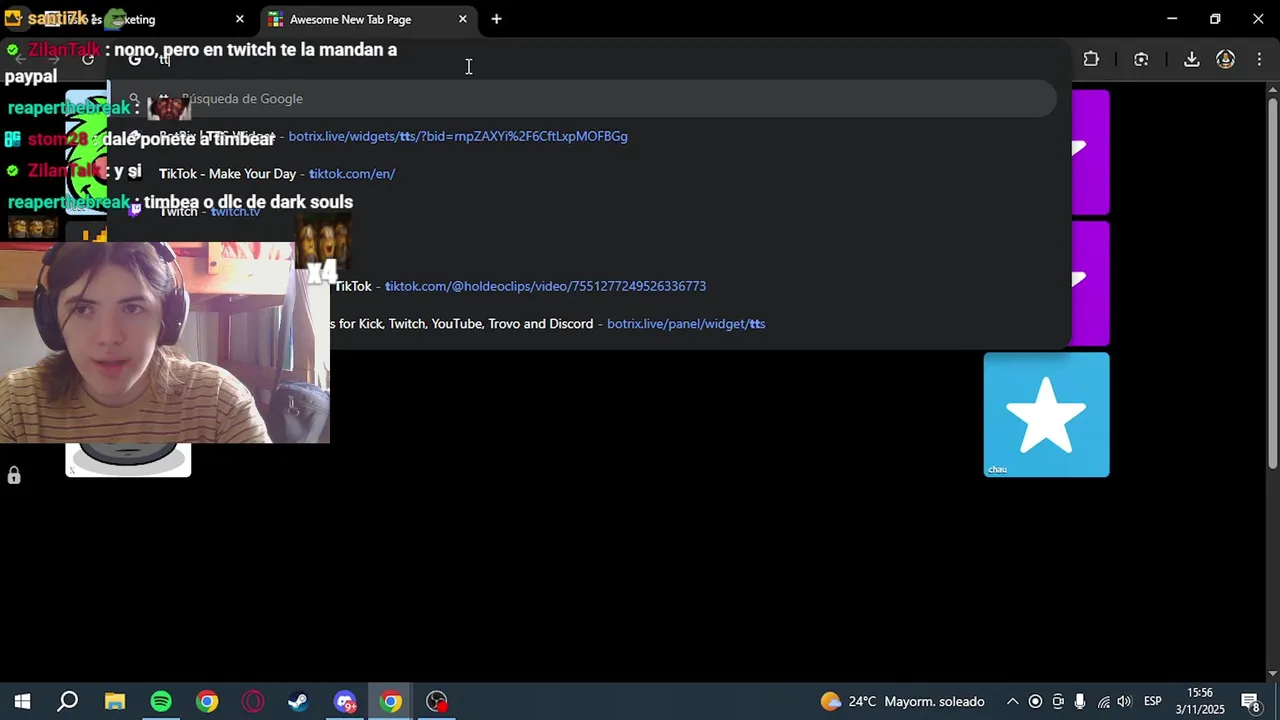Open the first Chrome taskbar icon

(207, 702)
